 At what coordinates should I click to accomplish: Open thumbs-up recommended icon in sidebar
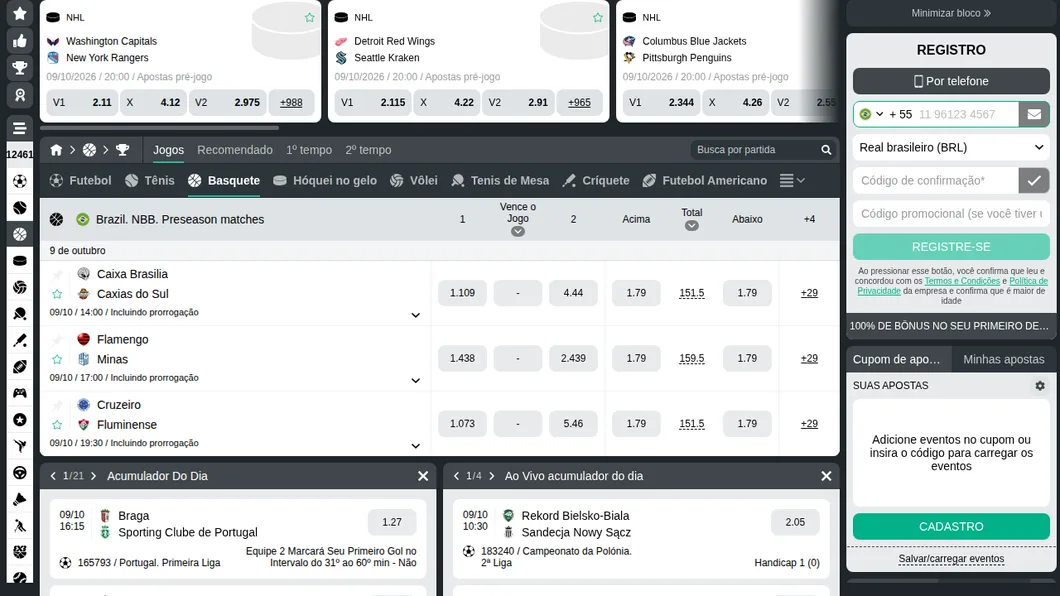click(20, 41)
